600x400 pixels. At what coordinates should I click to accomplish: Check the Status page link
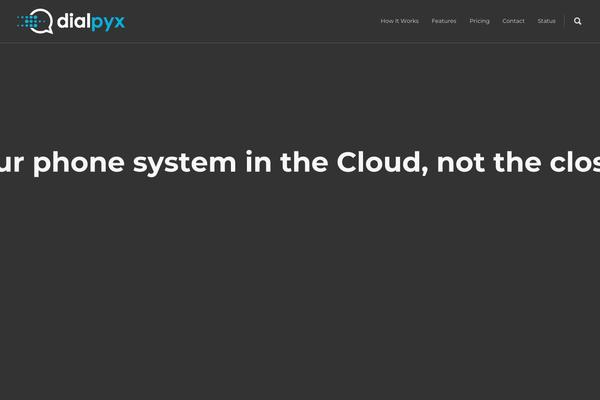coord(546,21)
